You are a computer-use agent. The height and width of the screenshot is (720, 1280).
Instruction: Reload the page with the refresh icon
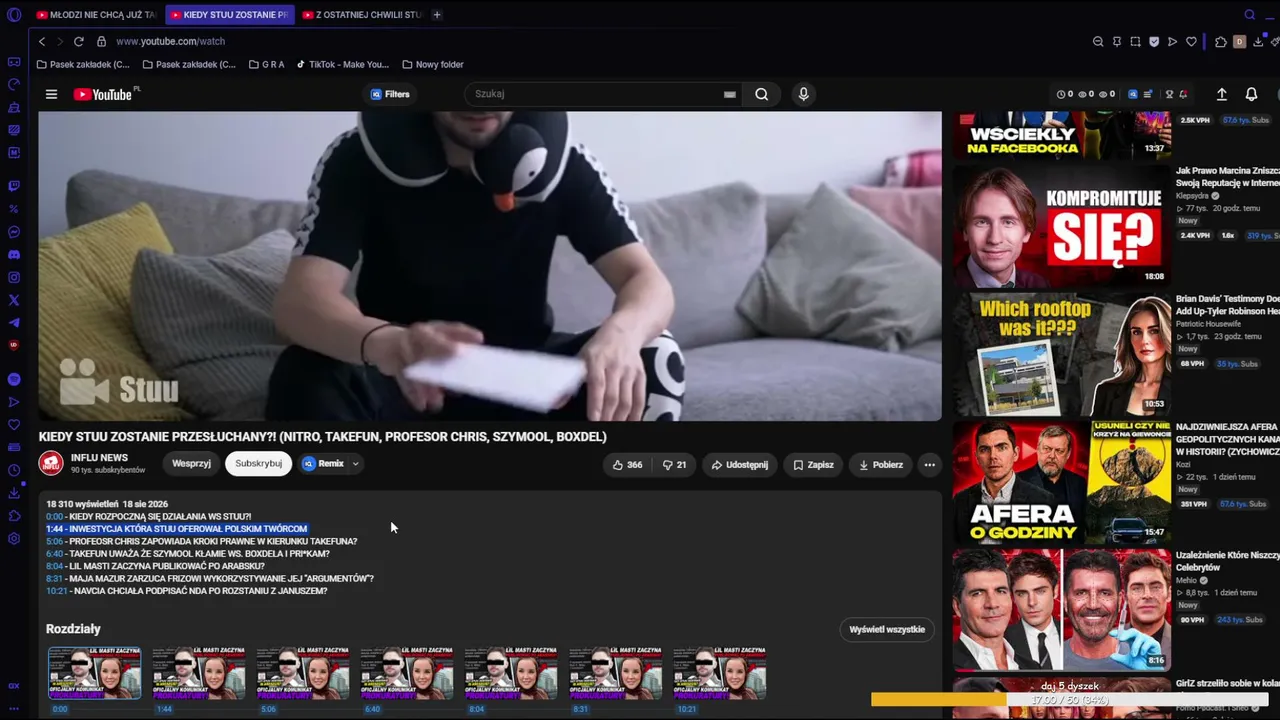point(78,41)
